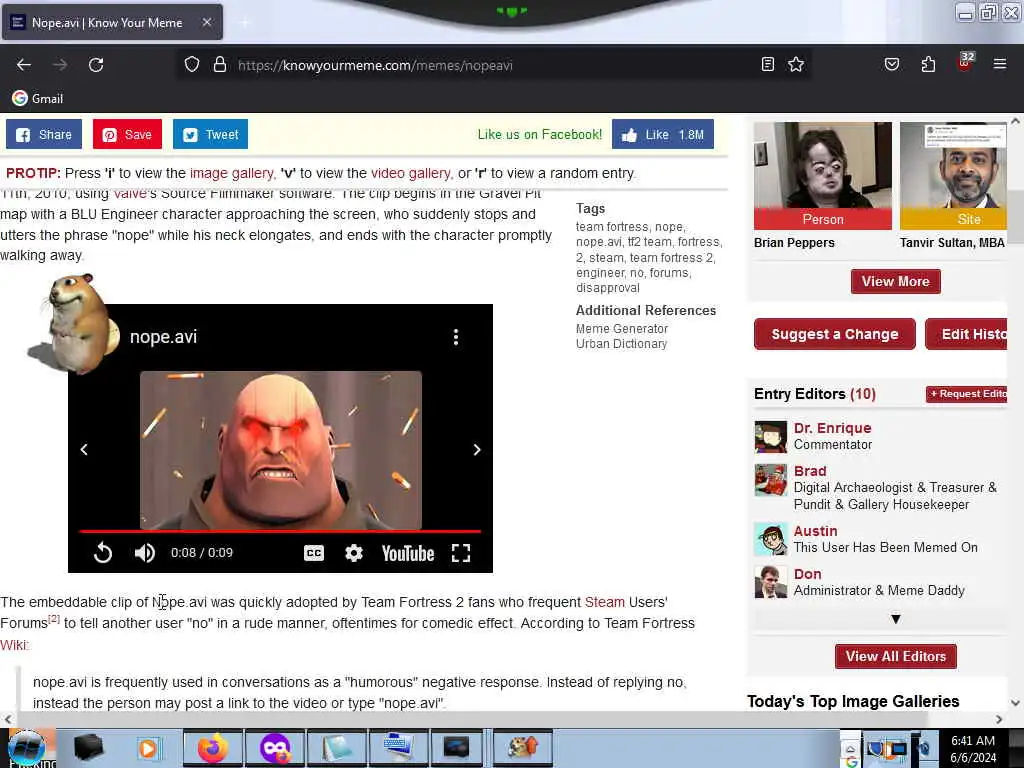Go to the next suggested video arrow
The image size is (1024, 768).
(477, 449)
